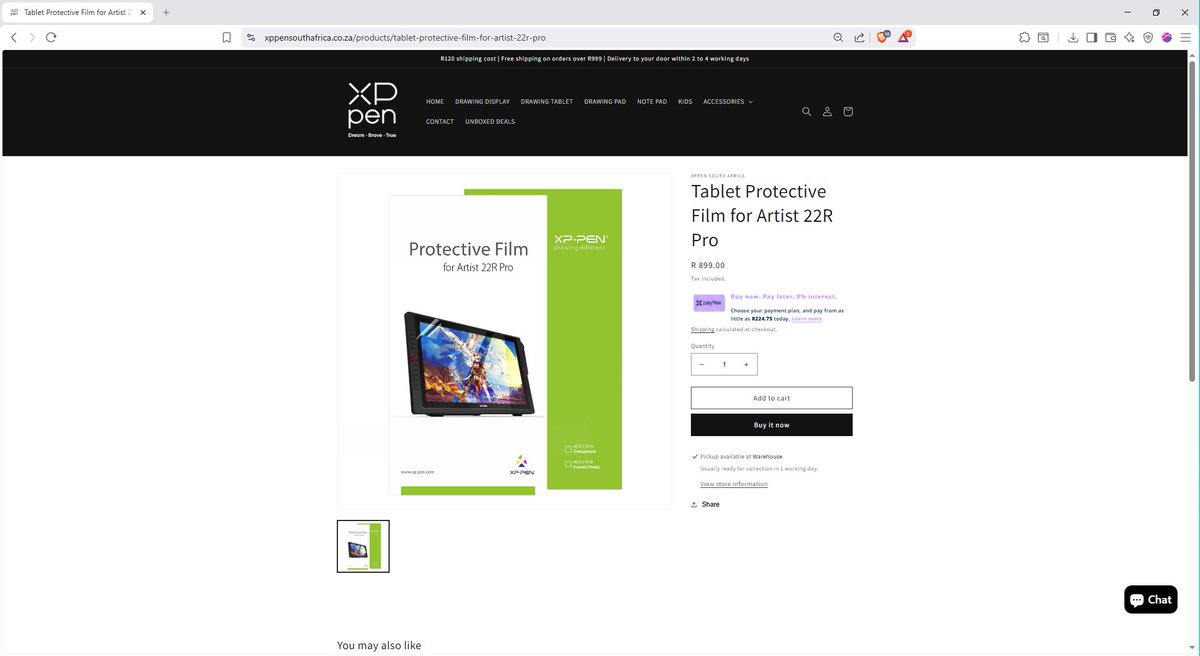The image size is (1200, 656).
Task: Open site settings icon in address bar
Action: point(250,37)
